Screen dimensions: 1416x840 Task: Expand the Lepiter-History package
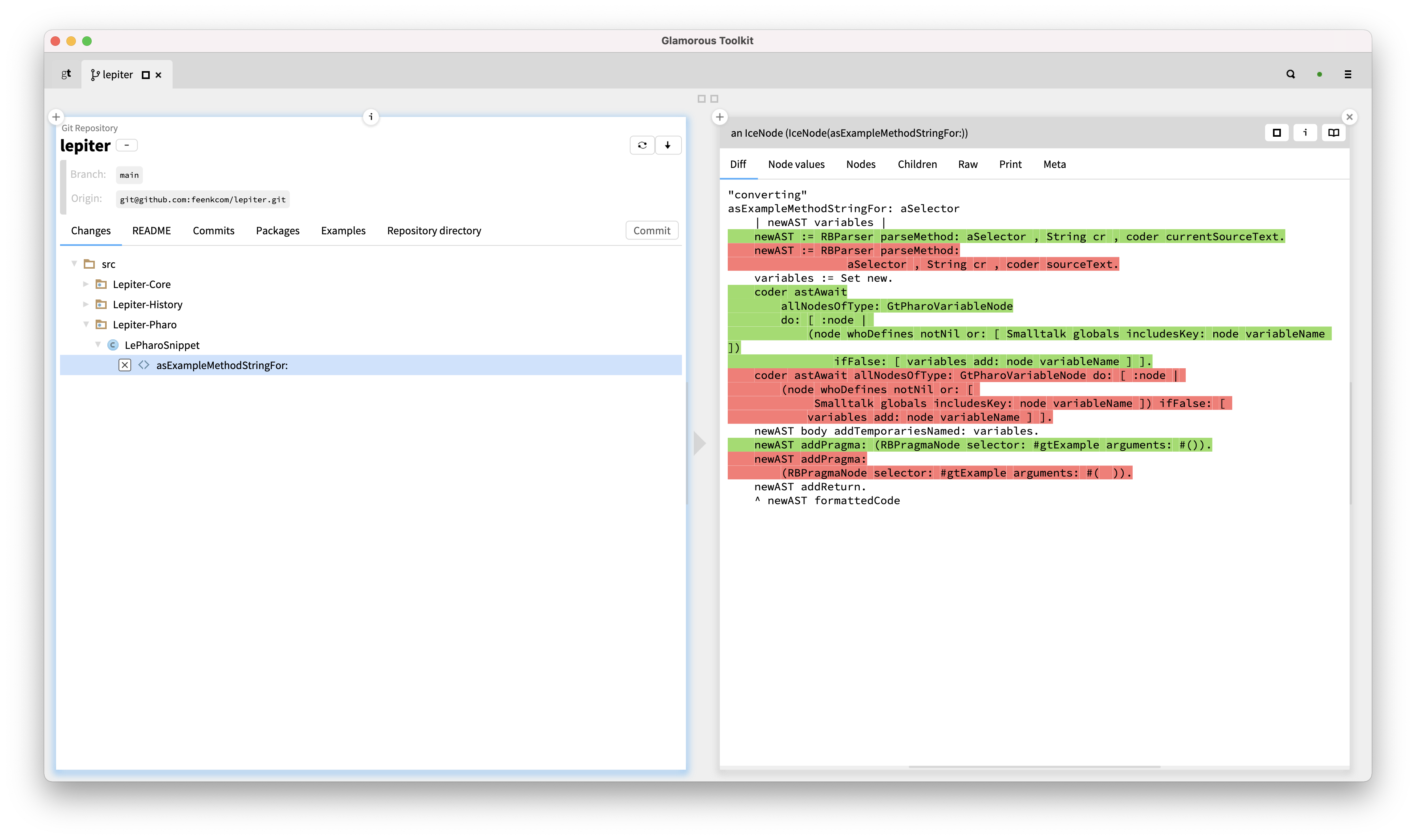click(x=86, y=305)
